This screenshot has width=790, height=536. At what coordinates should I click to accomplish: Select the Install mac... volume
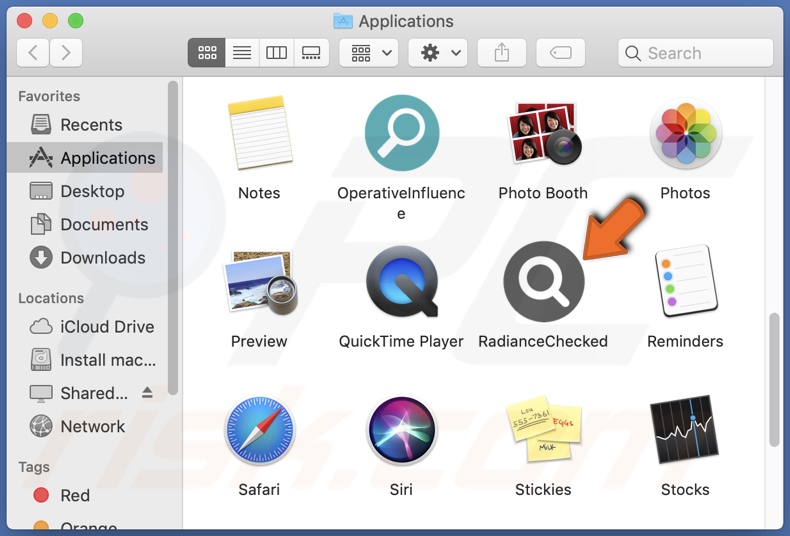pos(85,360)
